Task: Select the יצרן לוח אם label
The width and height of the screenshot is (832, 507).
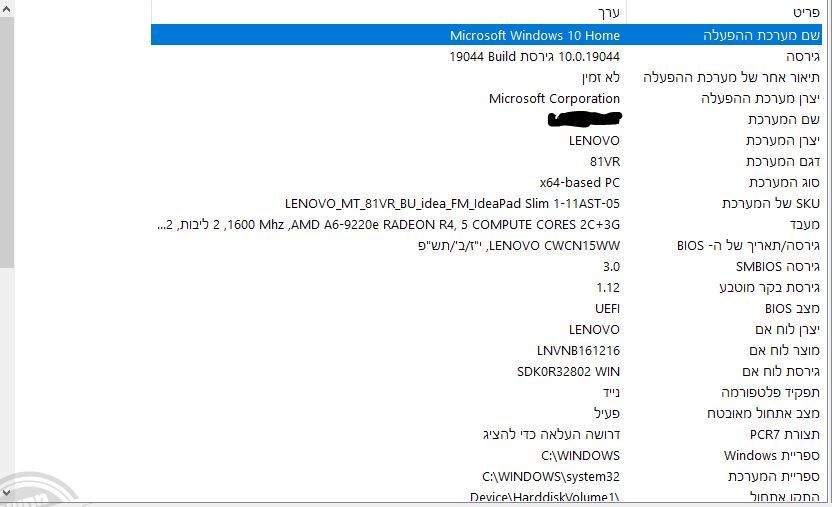Action: 787,329
